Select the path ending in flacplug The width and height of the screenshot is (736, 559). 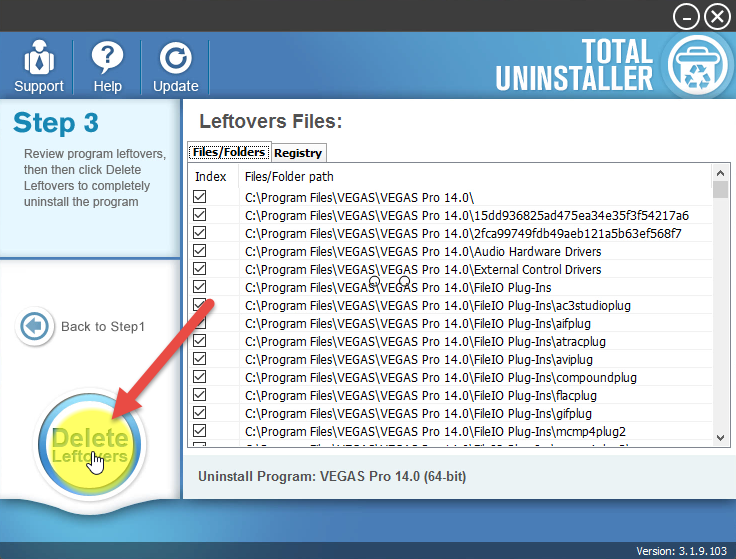coord(421,396)
